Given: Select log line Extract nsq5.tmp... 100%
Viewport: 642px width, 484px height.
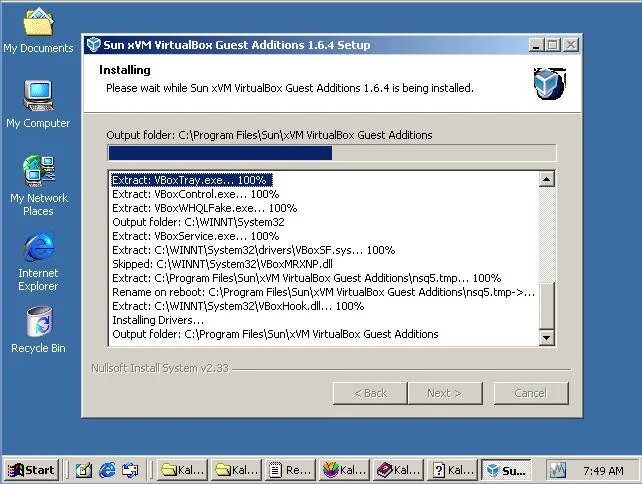Looking at the screenshot, I should (307, 278).
